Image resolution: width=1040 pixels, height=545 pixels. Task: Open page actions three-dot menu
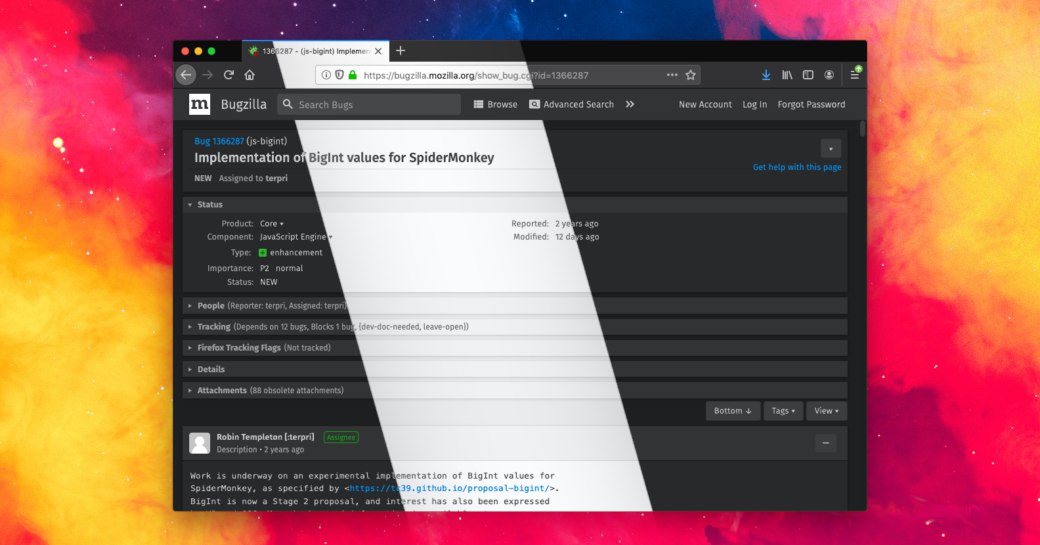coord(672,75)
